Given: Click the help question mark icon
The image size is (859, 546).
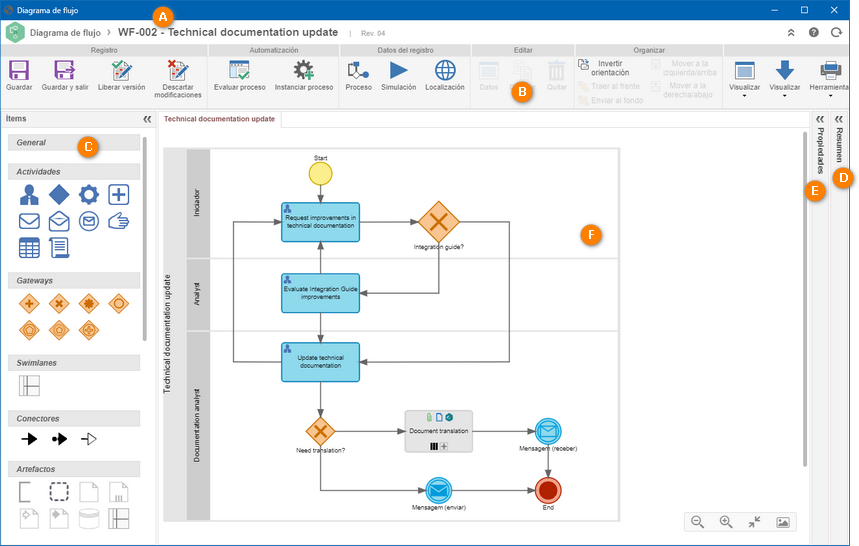Looking at the screenshot, I should click(814, 32).
